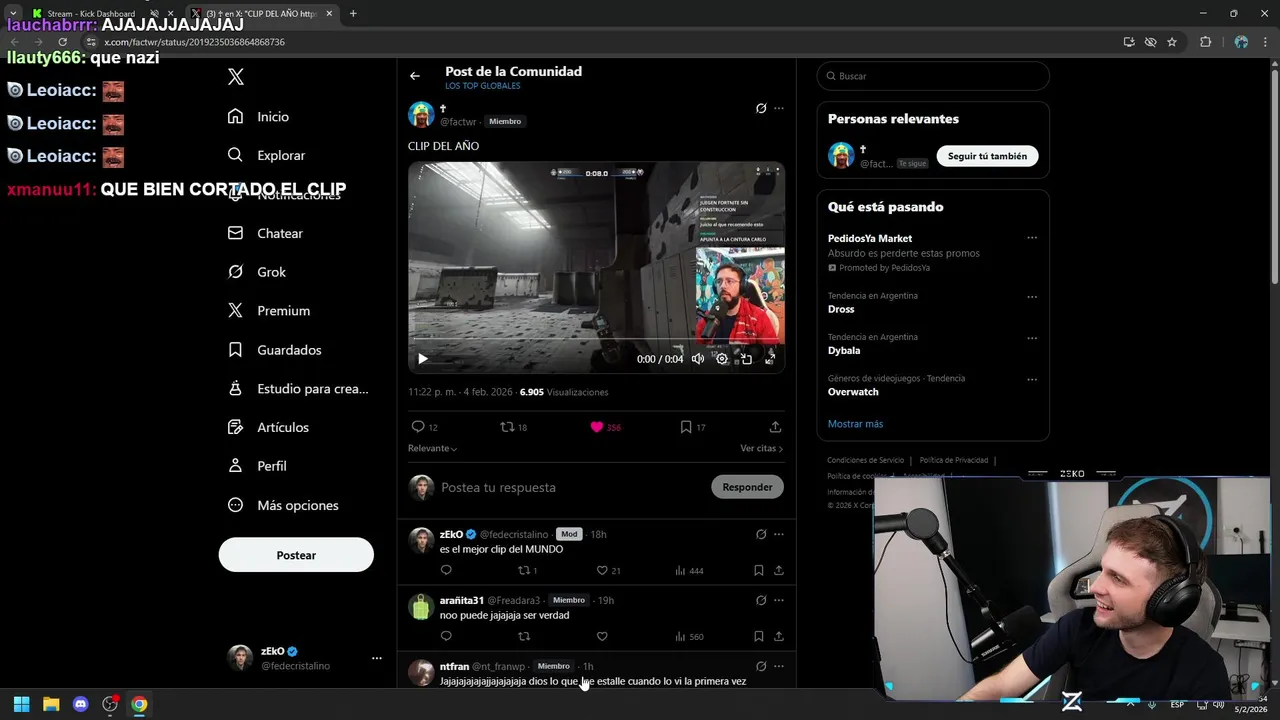The image size is (1280, 720).
Task: Expand the video to fullscreen
Action: coord(770,359)
